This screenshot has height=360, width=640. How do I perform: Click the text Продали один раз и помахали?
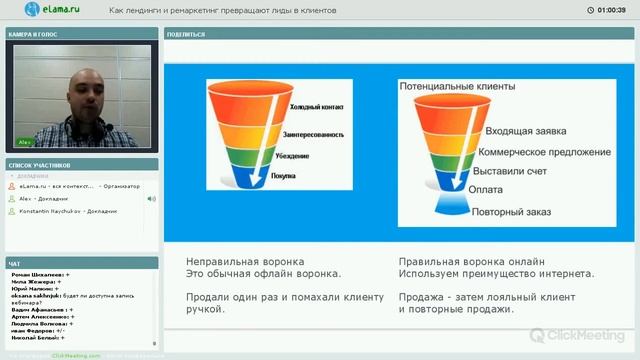tap(264, 297)
